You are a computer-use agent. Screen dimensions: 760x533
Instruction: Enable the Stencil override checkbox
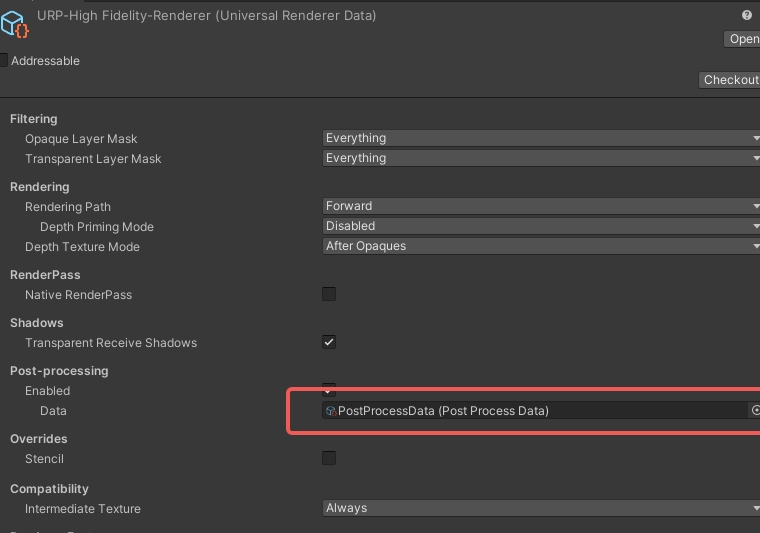[329, 457]
